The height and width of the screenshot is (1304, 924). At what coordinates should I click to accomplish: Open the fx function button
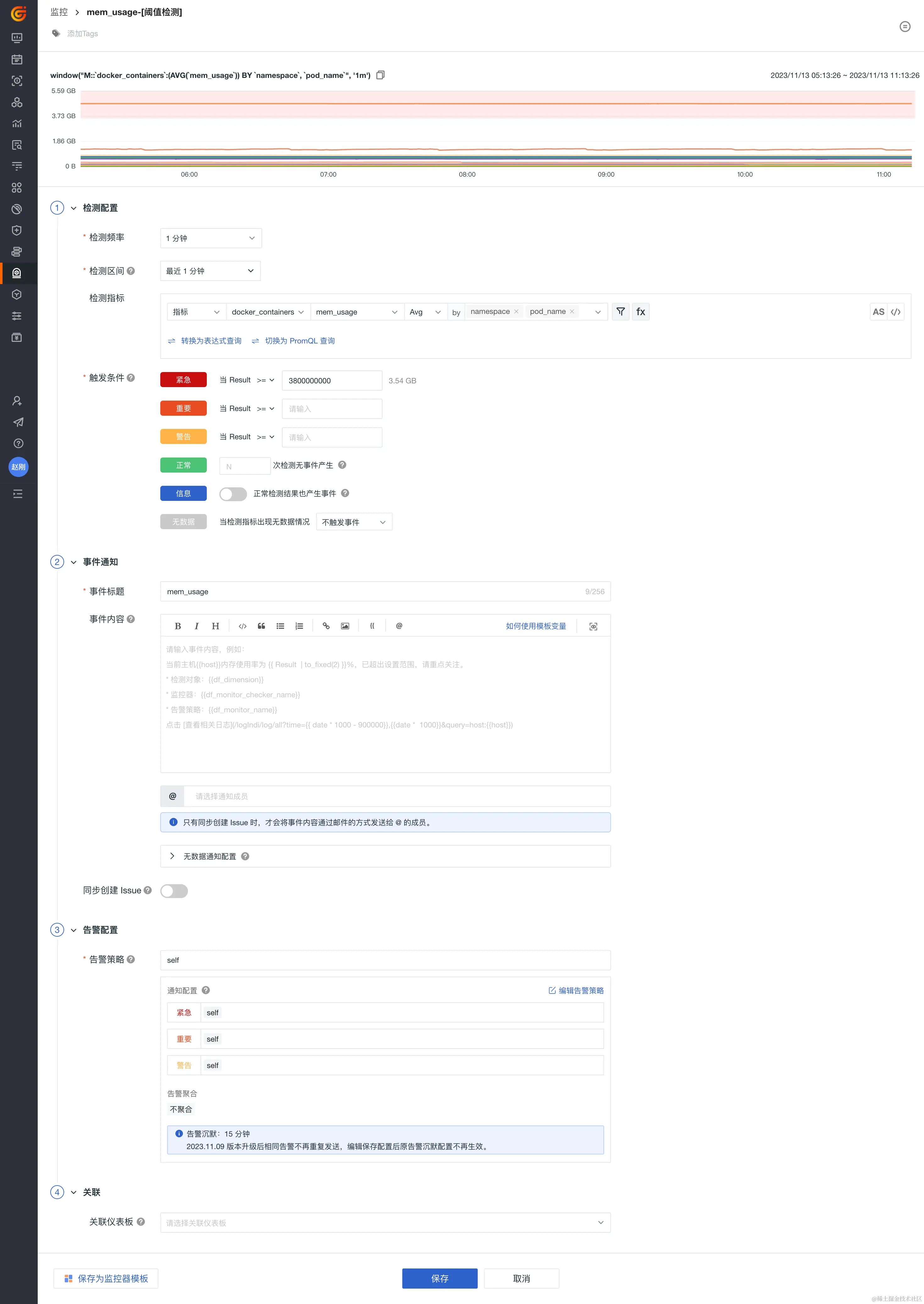tap(641, 312)
